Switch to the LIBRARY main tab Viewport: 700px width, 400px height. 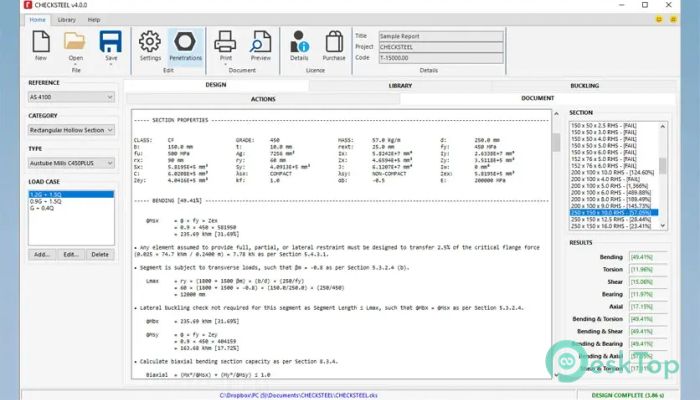[400, 85]
